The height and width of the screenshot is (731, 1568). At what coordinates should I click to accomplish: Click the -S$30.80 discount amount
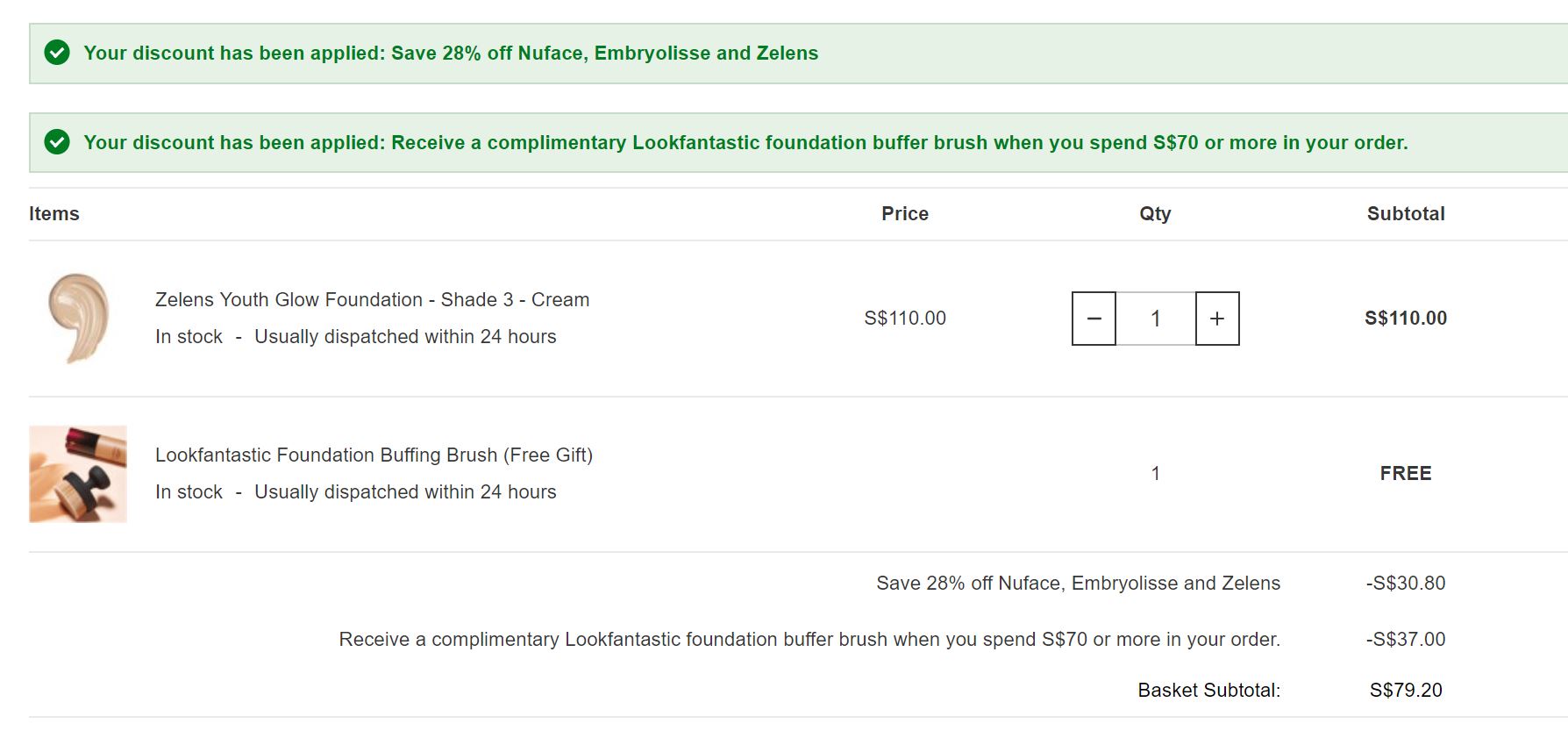[x=1406, y=584]
